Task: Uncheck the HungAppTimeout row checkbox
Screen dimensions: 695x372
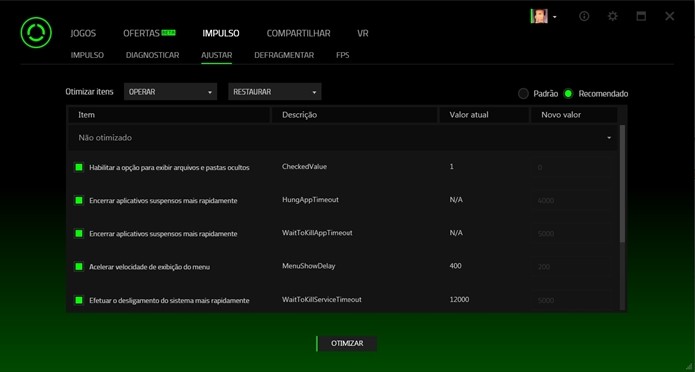Action: (79, 200)
